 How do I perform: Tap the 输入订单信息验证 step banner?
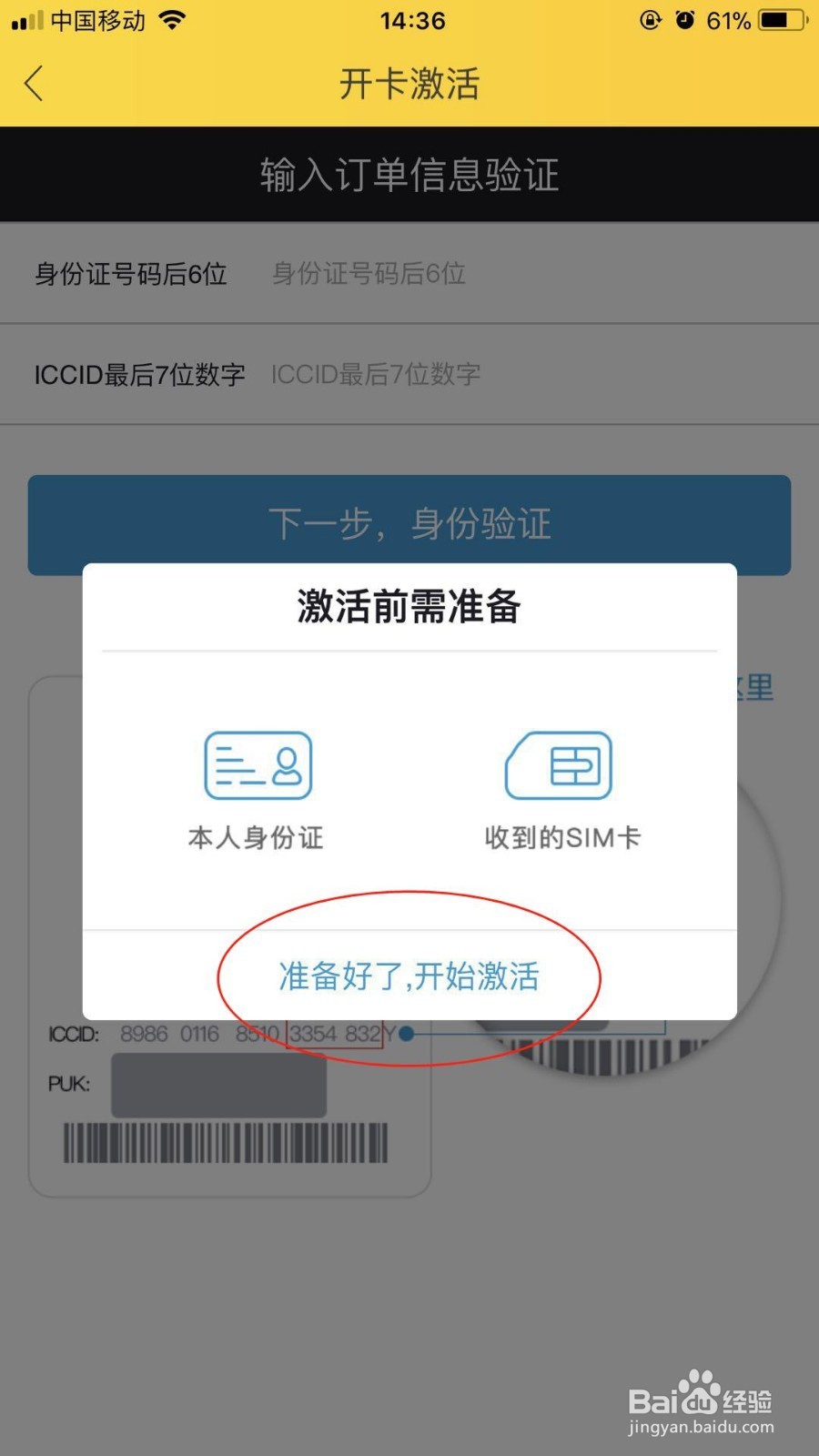(409, 175)
